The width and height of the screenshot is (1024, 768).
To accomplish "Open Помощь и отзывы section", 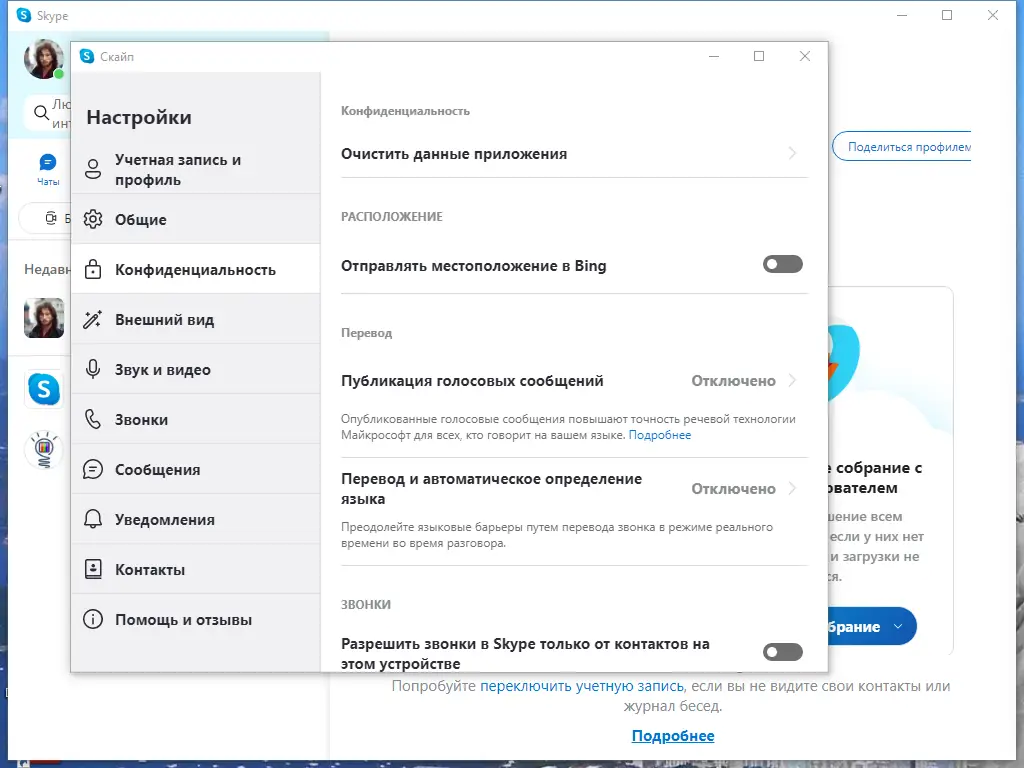I will [x=195, y=619].
